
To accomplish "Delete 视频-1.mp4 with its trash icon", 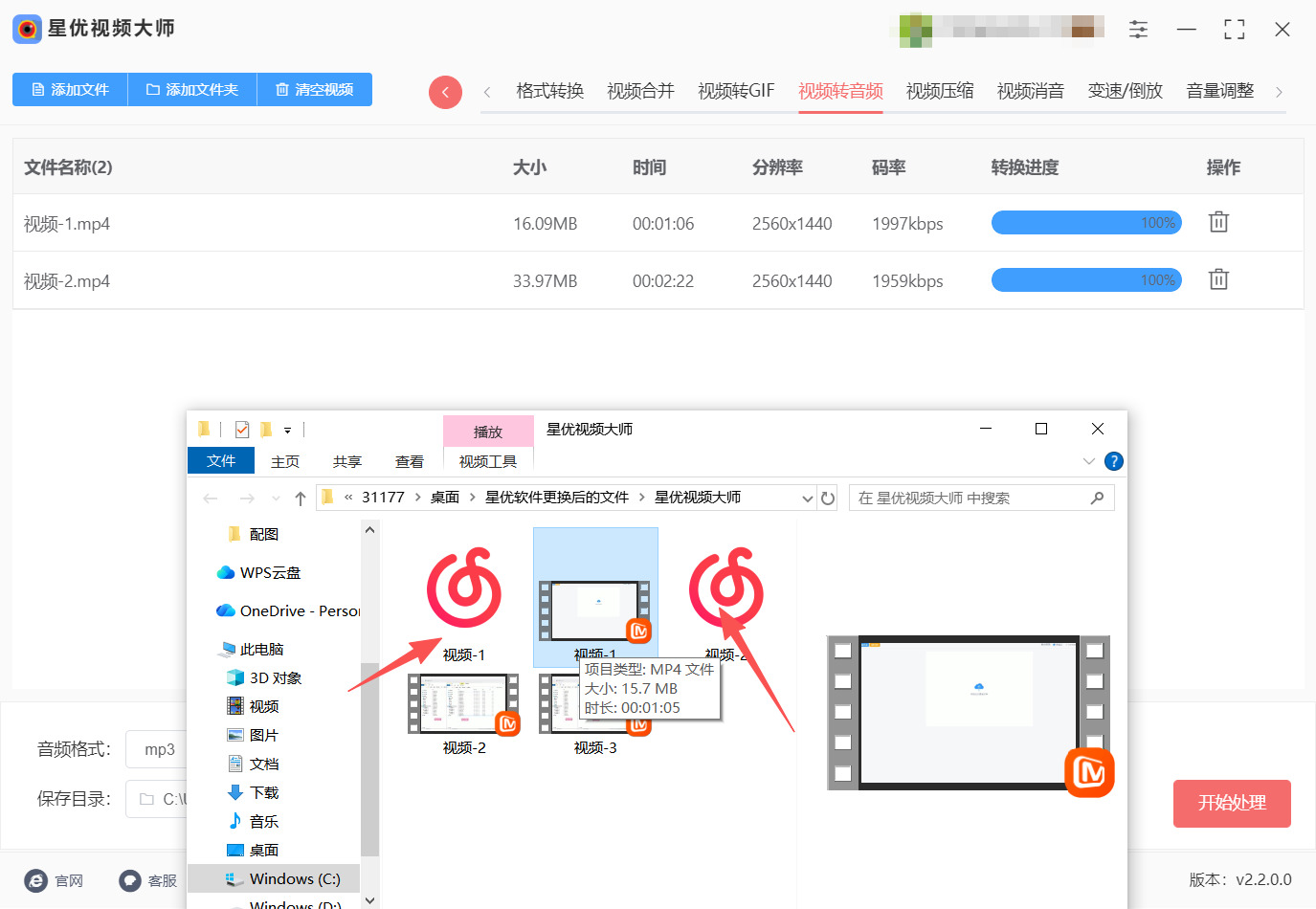I will (x=1218, y=222).
